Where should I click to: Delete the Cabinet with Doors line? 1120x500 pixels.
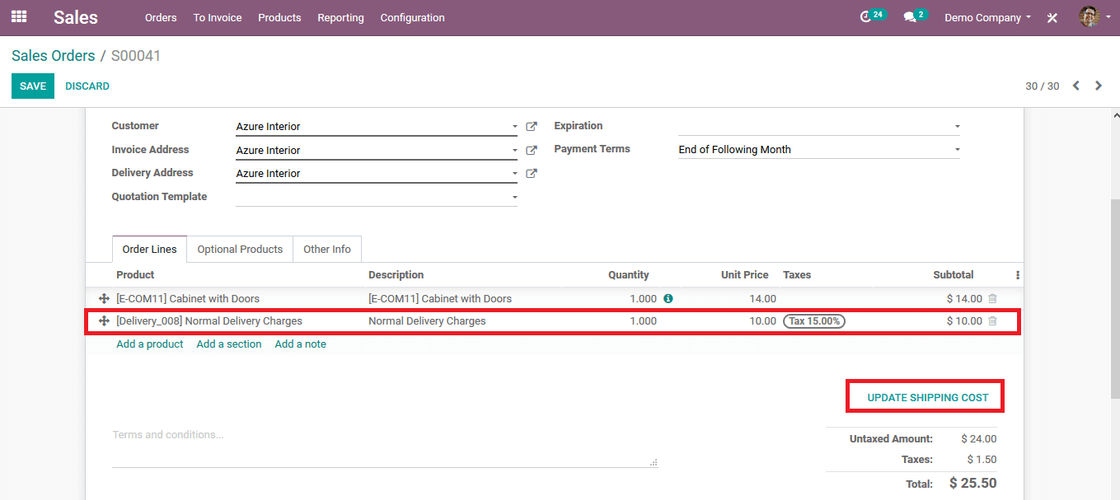tap(992, 299)
